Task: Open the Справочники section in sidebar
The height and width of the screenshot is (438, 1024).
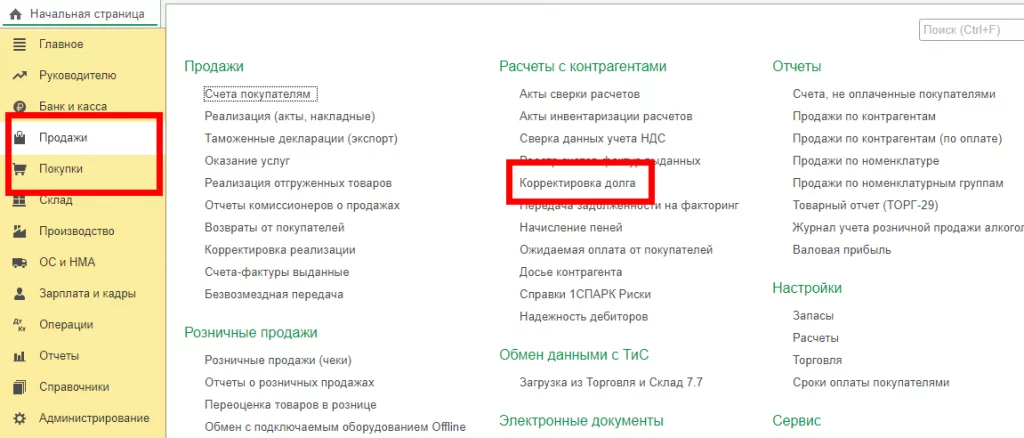Action: pos(74,387)
